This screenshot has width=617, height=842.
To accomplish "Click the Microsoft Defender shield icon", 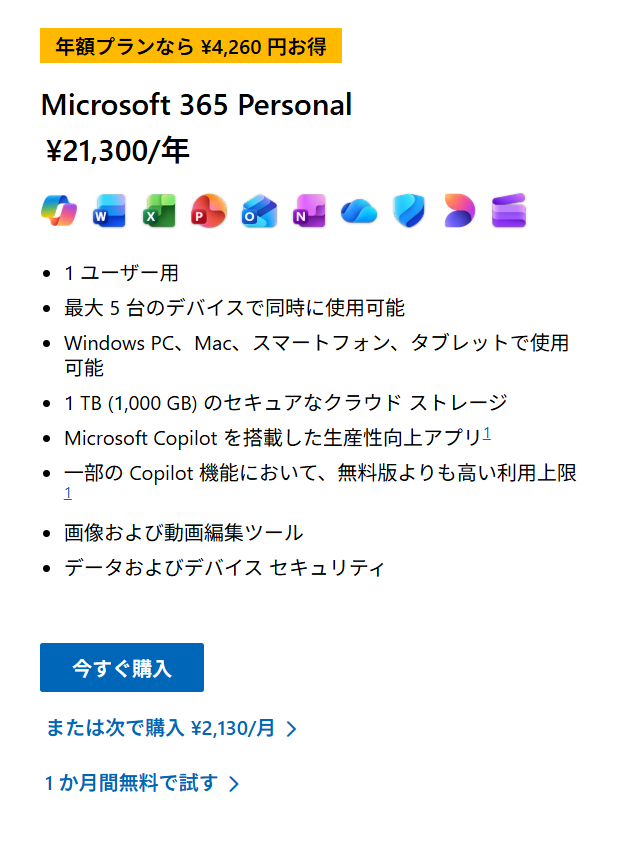I will (409, 211).
